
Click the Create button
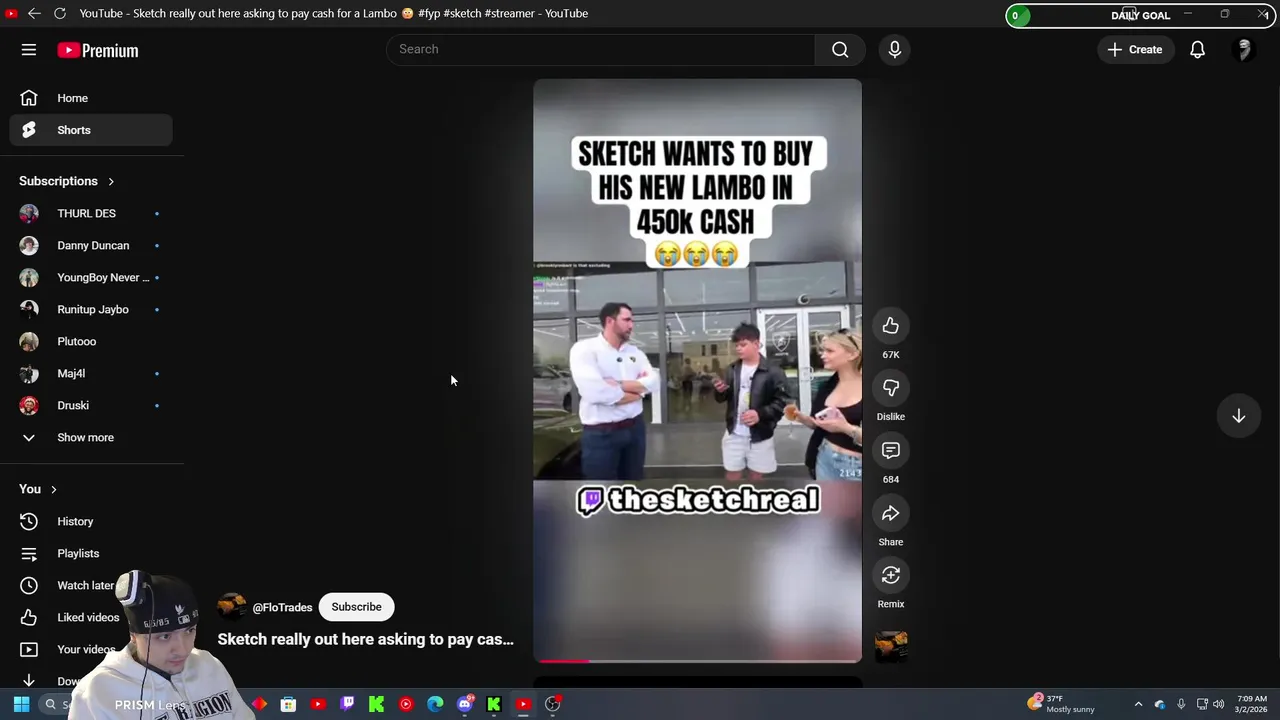coord(1135,49)
